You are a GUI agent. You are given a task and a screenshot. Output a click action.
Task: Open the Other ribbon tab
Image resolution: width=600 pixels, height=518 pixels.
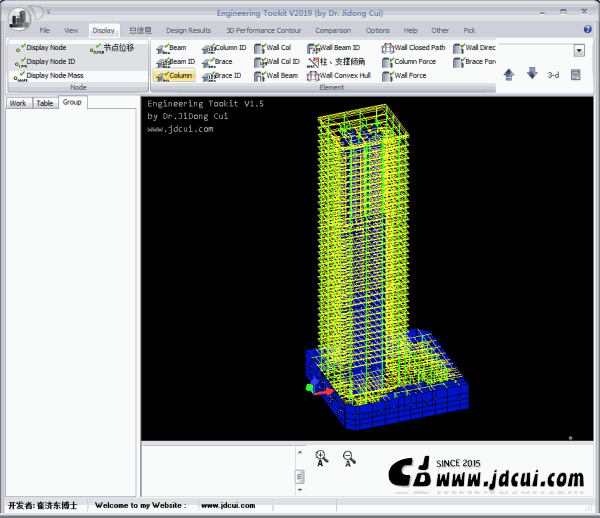[x=440, y=30]
